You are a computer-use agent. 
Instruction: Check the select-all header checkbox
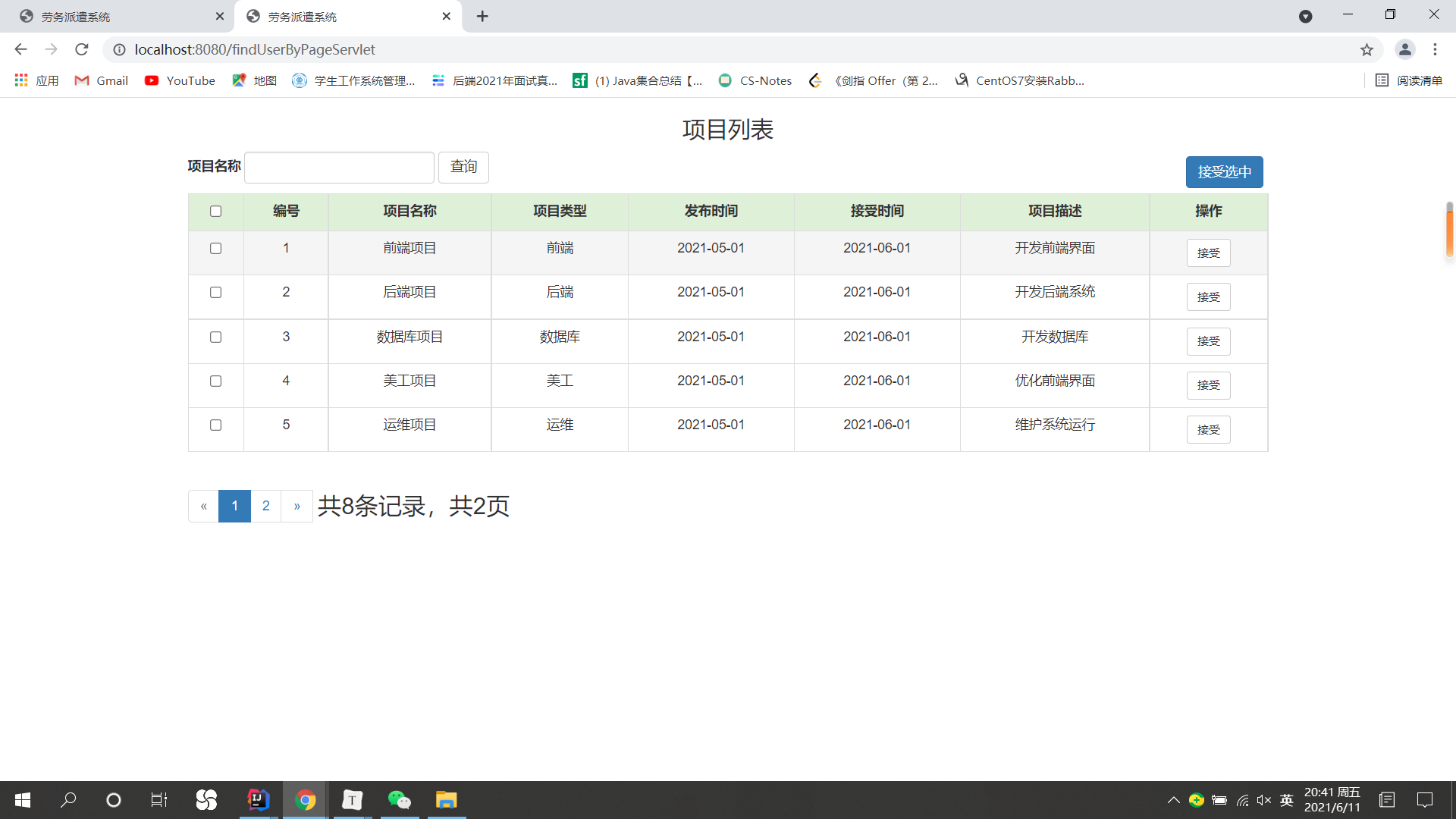(x=215, y=211)
